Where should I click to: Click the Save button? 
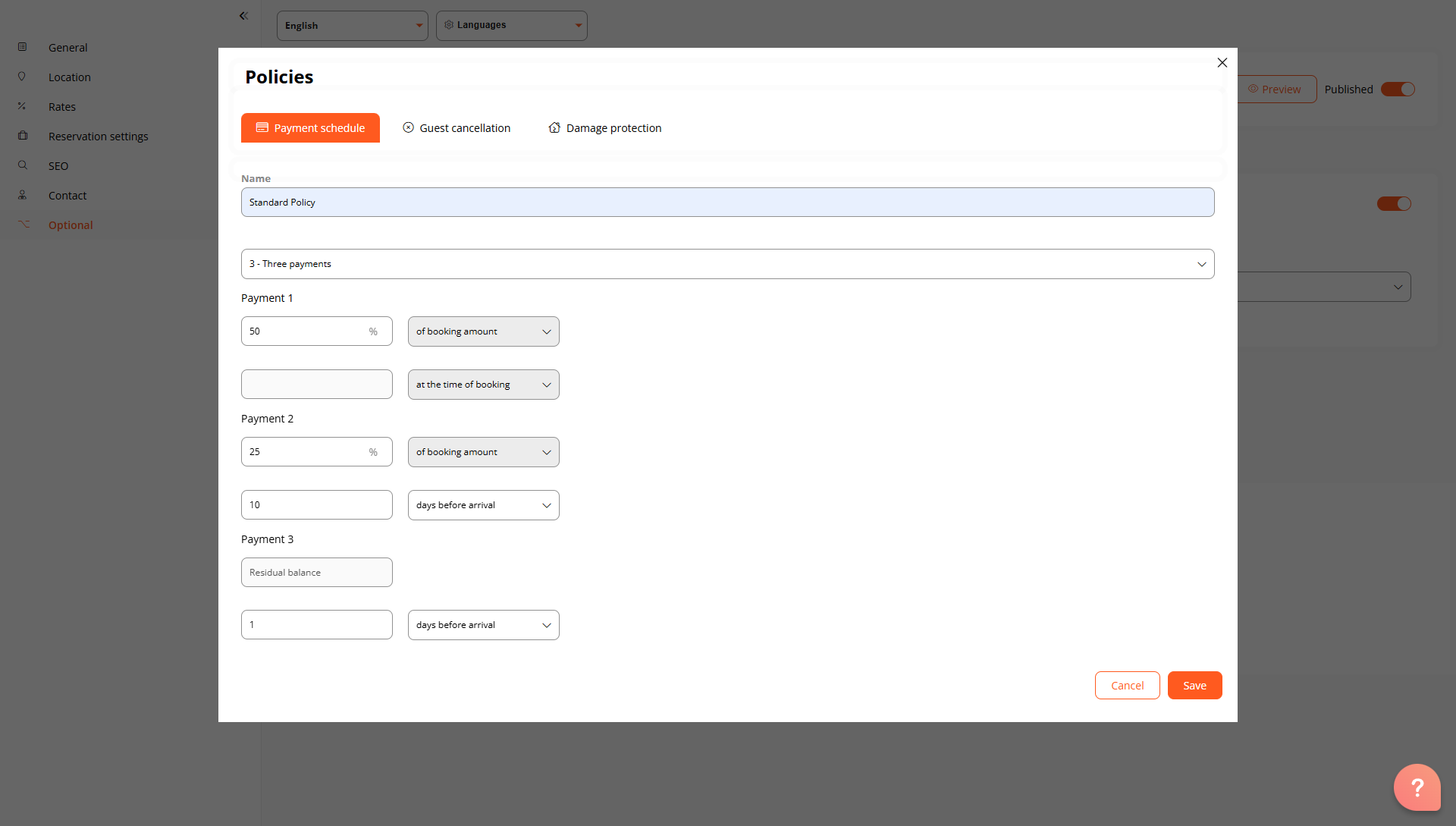tap(1195, 686)
